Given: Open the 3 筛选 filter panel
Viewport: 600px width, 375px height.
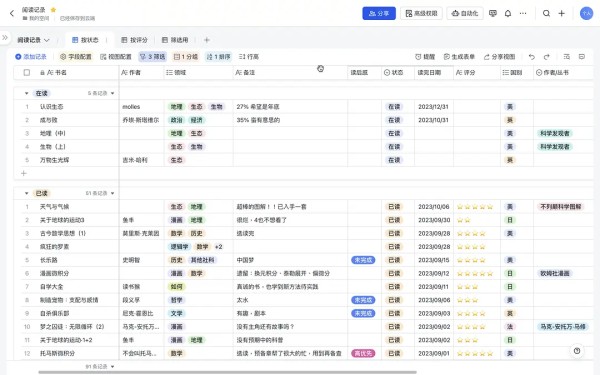Looking at the screenshot, I should click(x=153, y=57).
